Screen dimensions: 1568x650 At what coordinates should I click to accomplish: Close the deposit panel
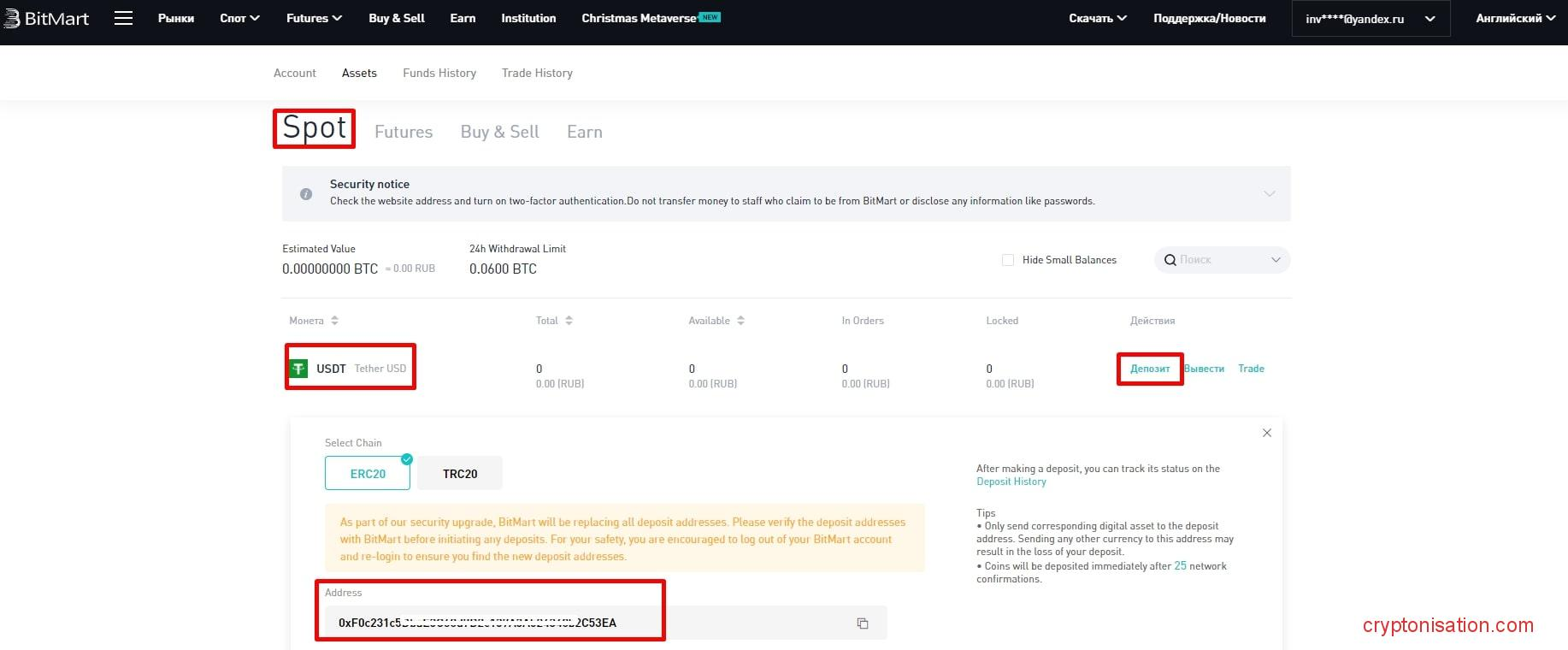(1266, 433)
